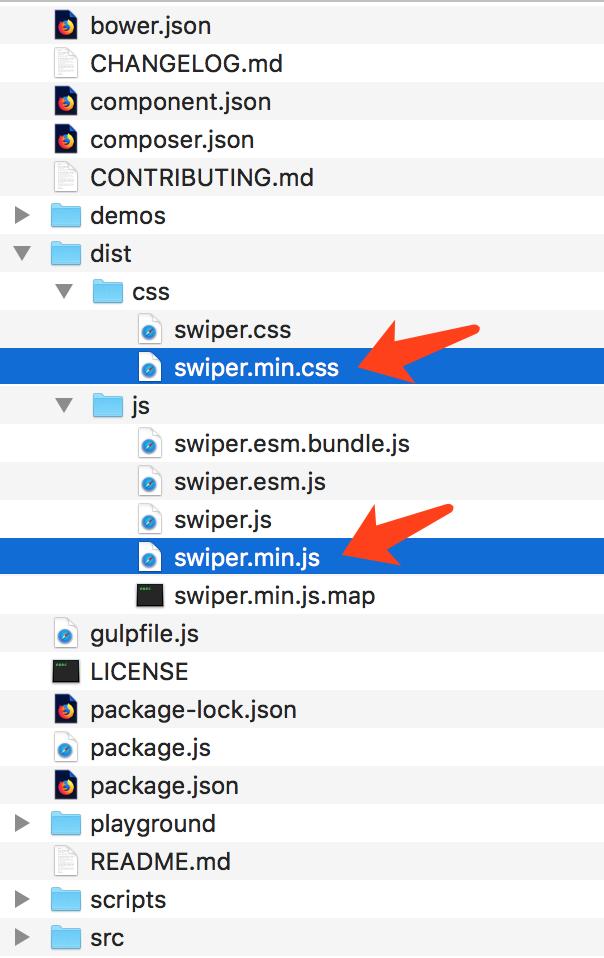Viewport: 604px width, 958px height.
Task: Click the gulpfile.js file icon
Action: tap(66, 634)
